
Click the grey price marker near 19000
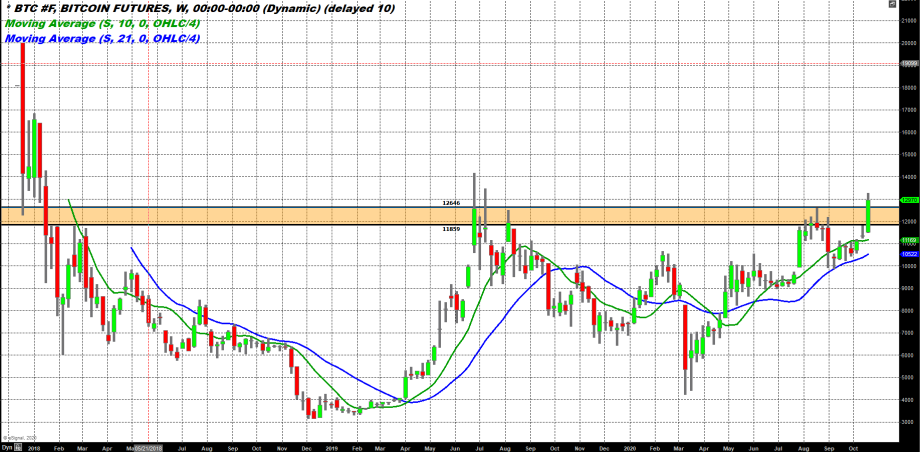[909, 63]
